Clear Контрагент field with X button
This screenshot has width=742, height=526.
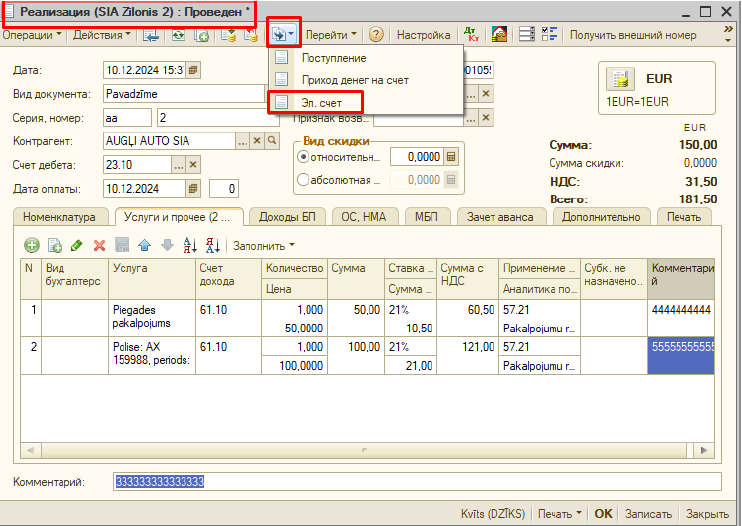tap(257, 140)
